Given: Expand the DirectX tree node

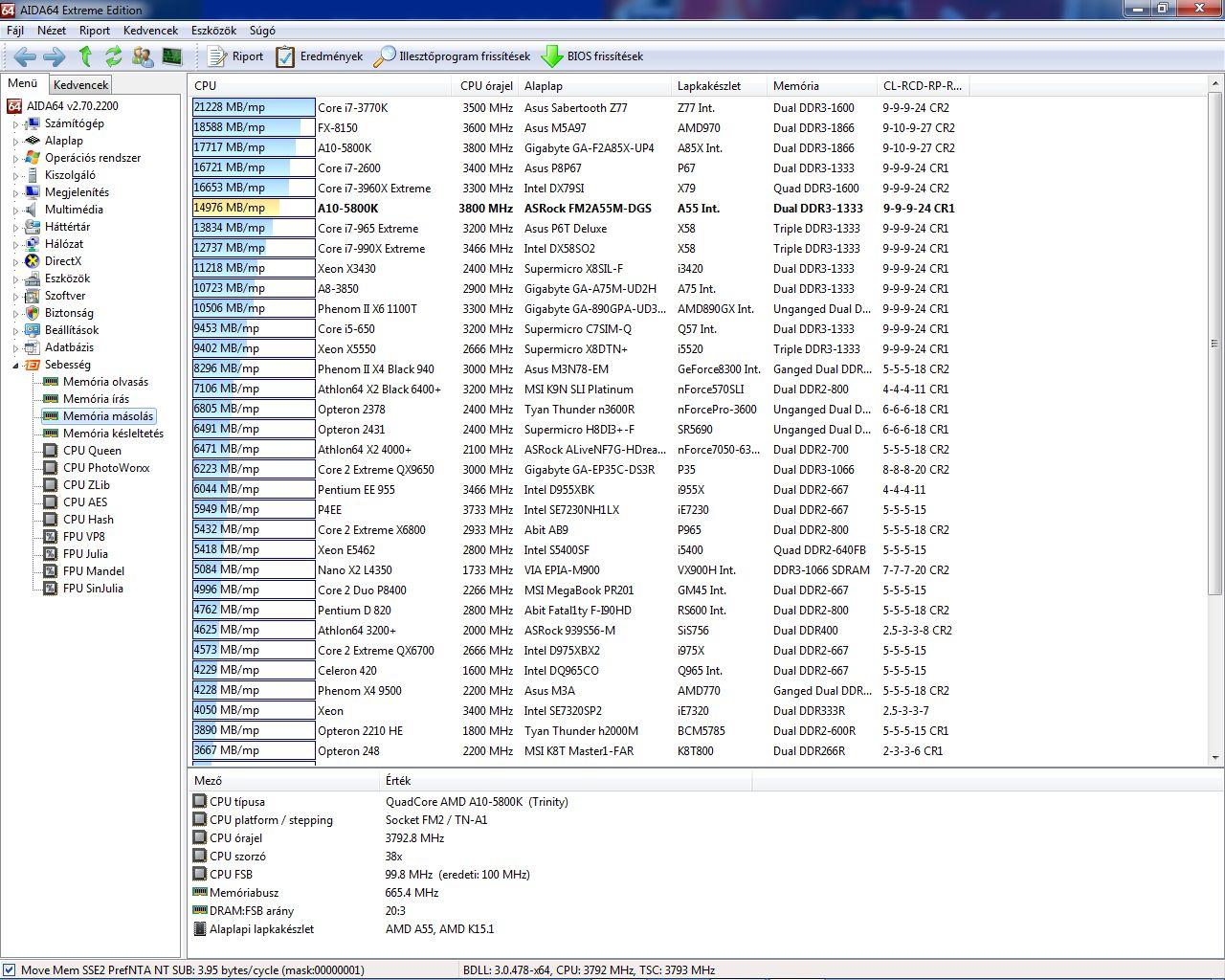Looking at the screenshot, I should [x=15, y=262].
